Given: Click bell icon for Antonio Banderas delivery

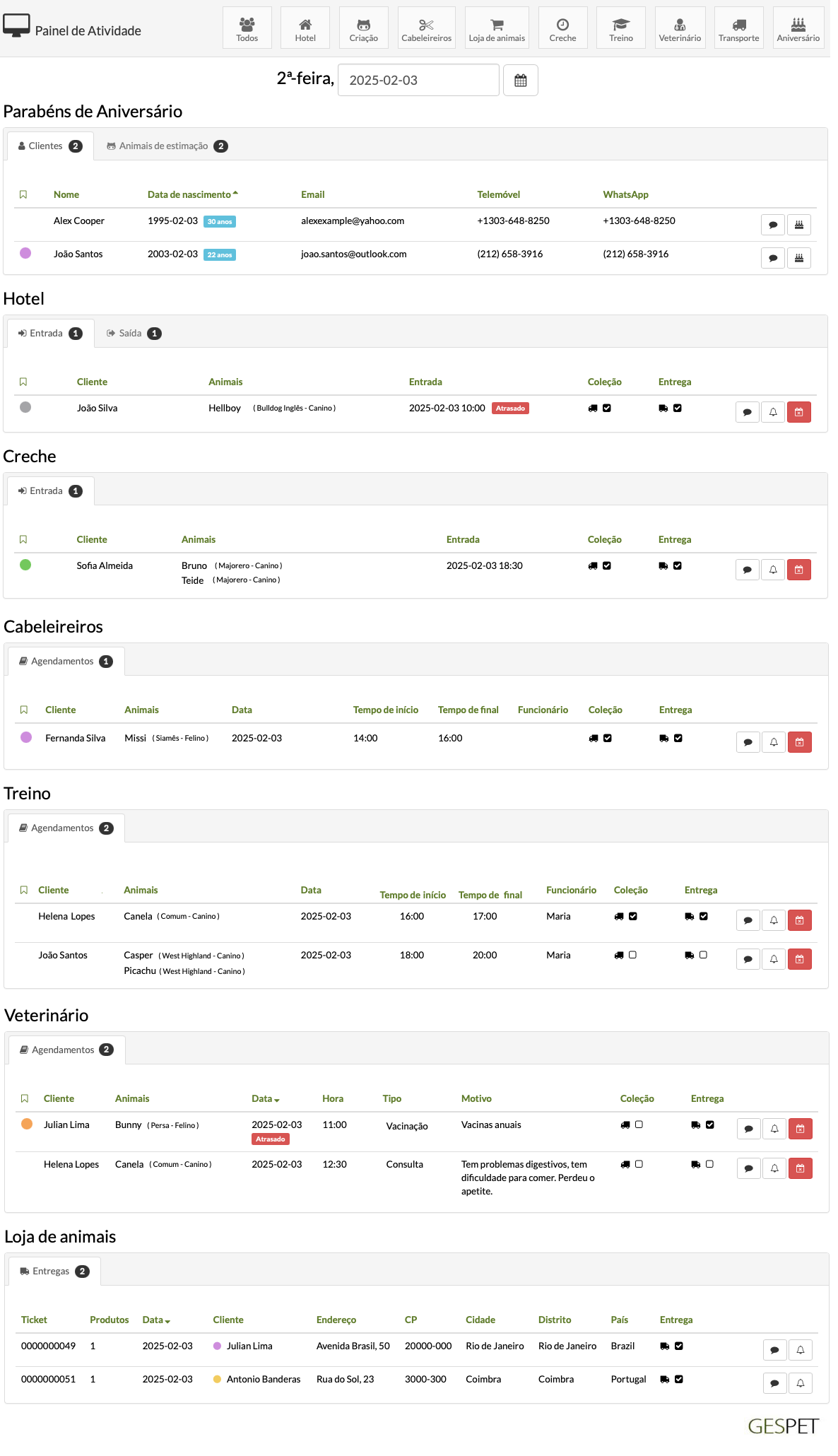Looking at the screenshot, I should 801,1383.
